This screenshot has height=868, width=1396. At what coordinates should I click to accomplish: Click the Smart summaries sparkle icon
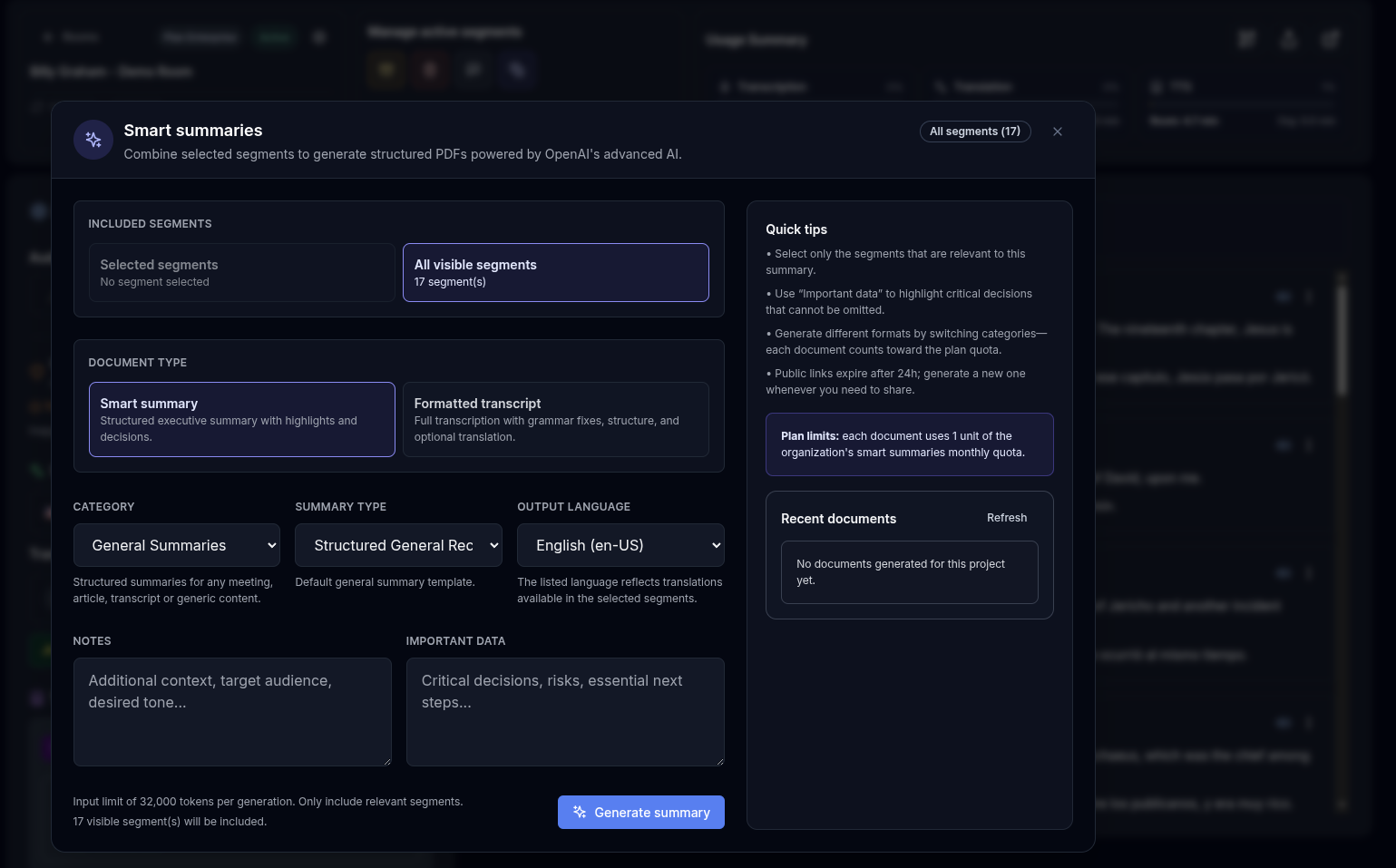pos(93,140)
